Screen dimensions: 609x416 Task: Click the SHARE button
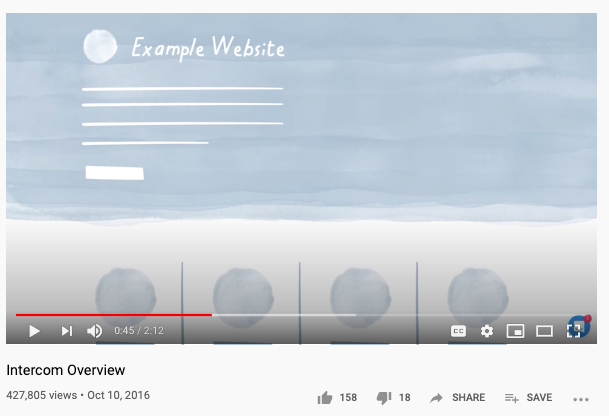[x=458, y=397]
